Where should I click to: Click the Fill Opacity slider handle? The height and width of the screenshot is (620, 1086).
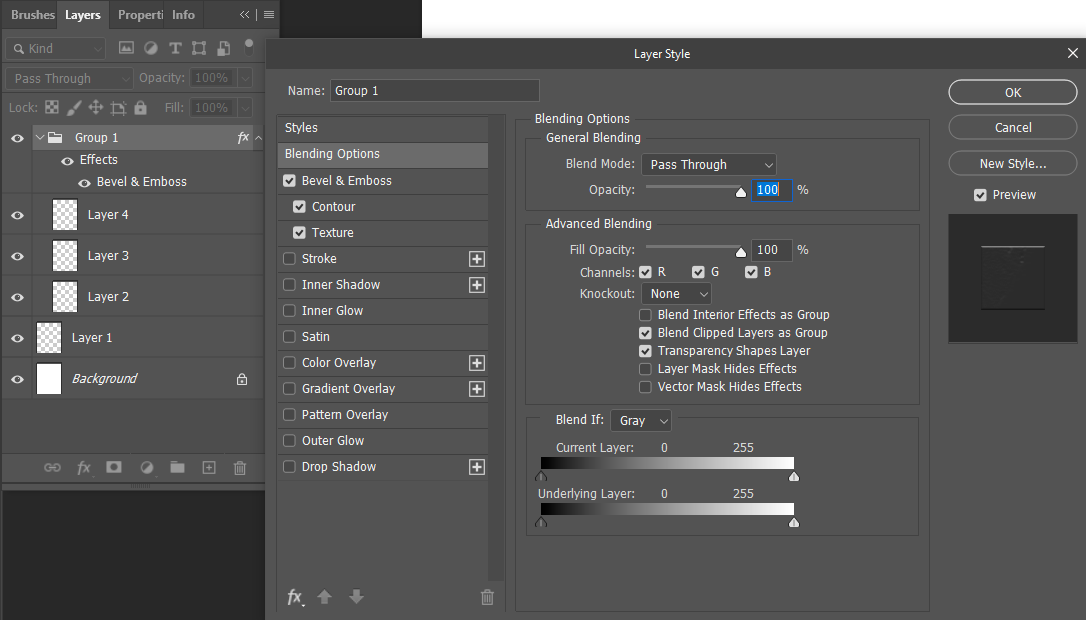[741, 253]
